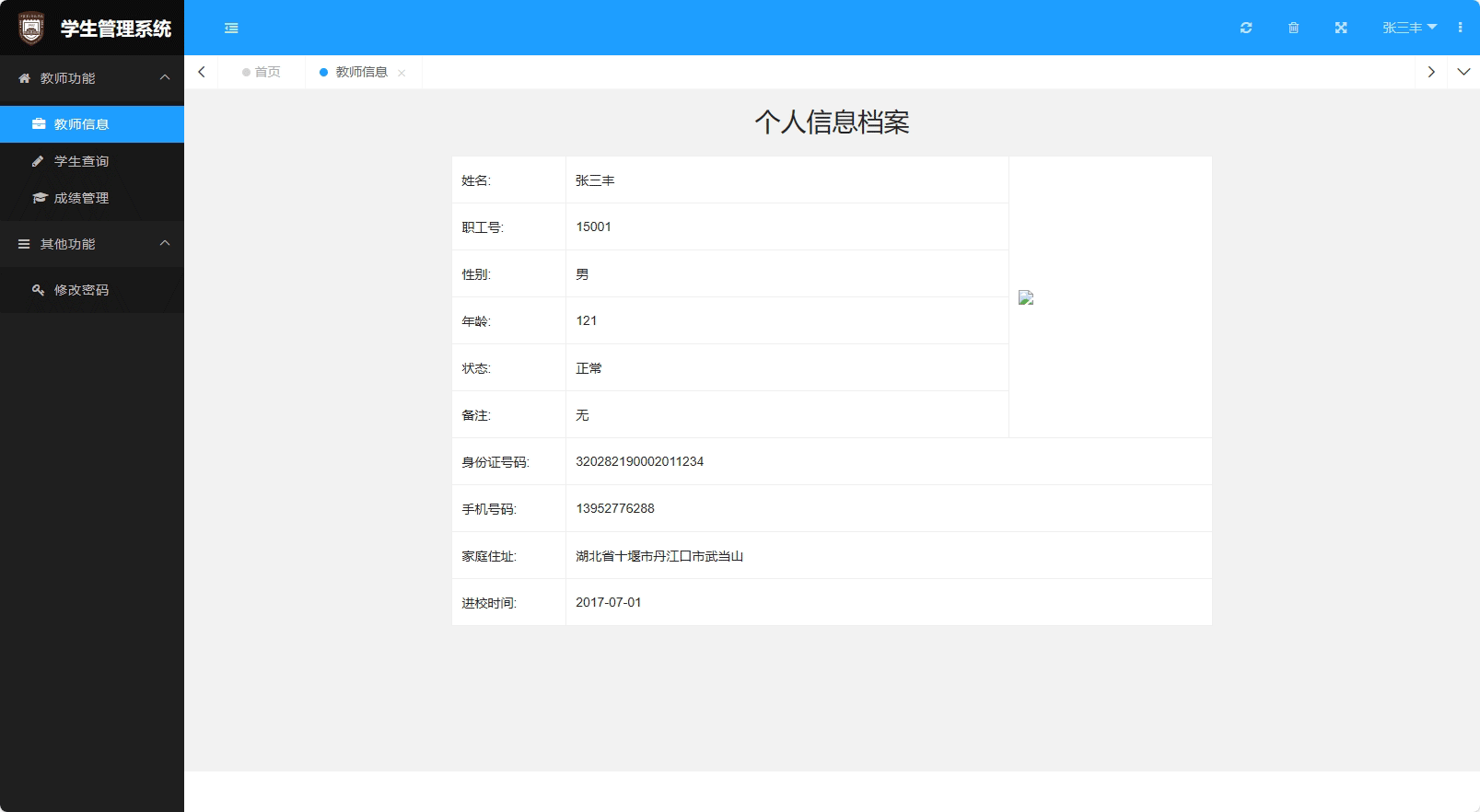Select the 教师信息 tab
The image size is (1480, 812).
(361, 72)
